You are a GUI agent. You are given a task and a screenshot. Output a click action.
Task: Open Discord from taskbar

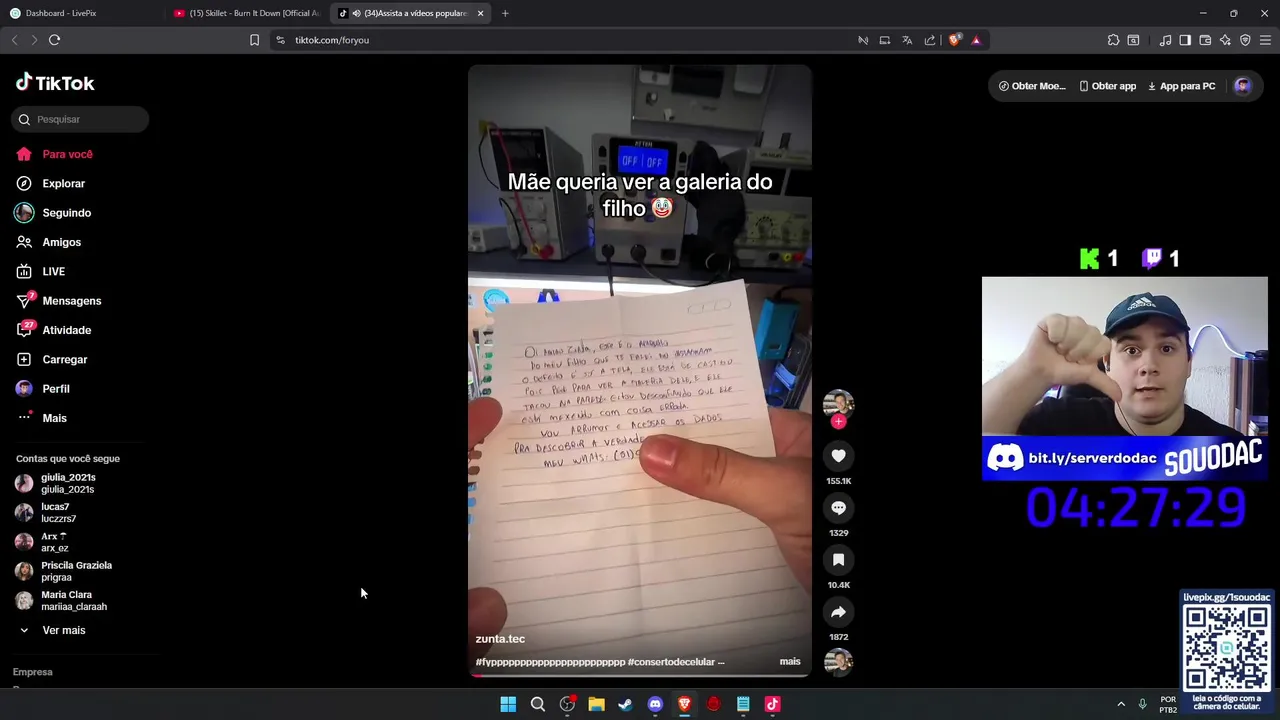(655, 704)
